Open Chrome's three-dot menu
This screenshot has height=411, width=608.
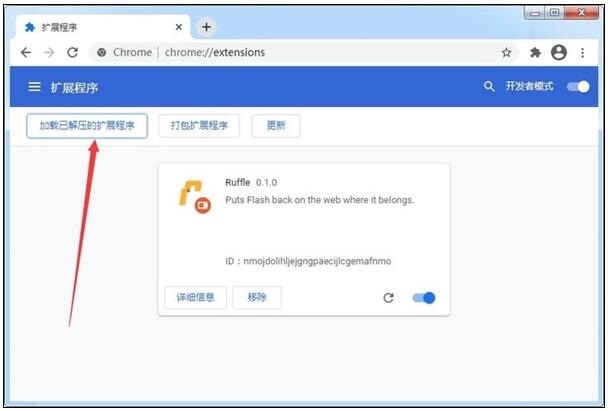[582, 53]
